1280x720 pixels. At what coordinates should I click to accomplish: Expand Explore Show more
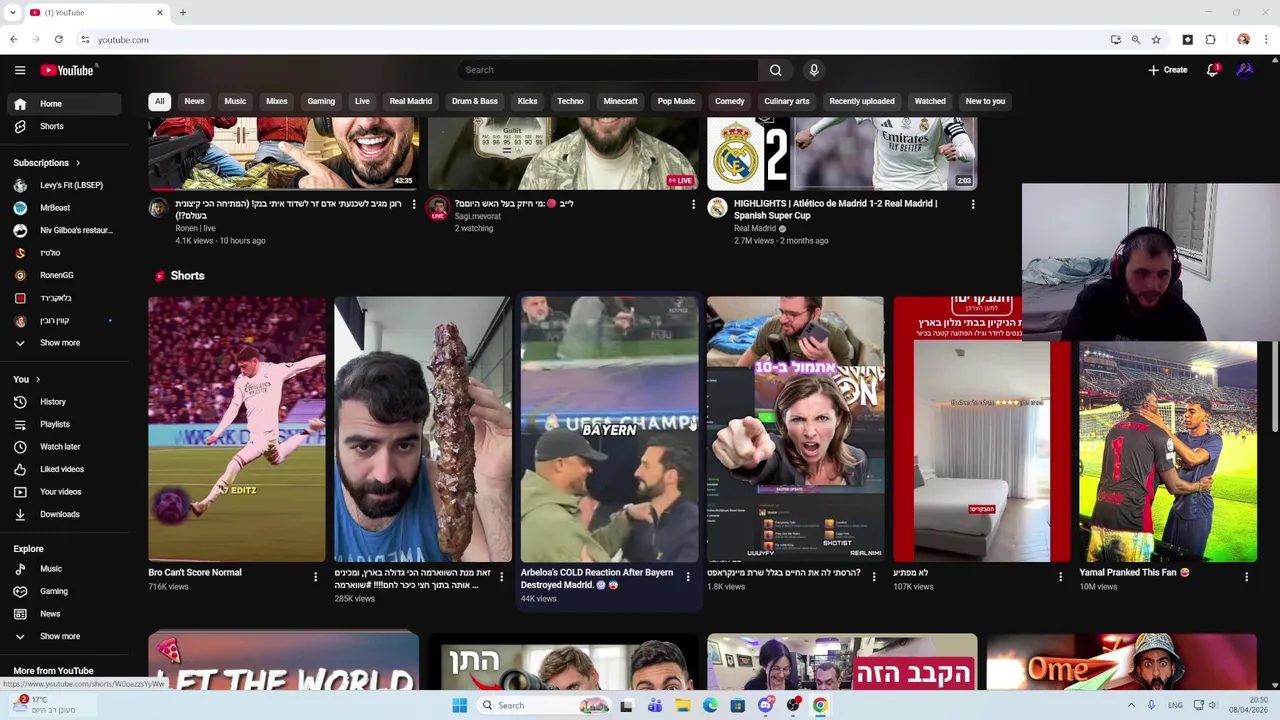(62, 636)
